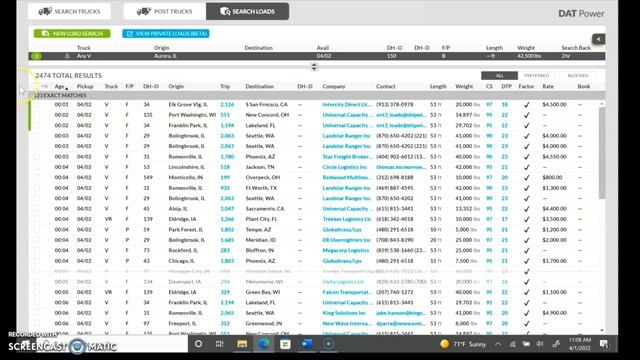Sort by the Rate column header
Viewport: 640px width, 360px height.
tap(548, 87)
